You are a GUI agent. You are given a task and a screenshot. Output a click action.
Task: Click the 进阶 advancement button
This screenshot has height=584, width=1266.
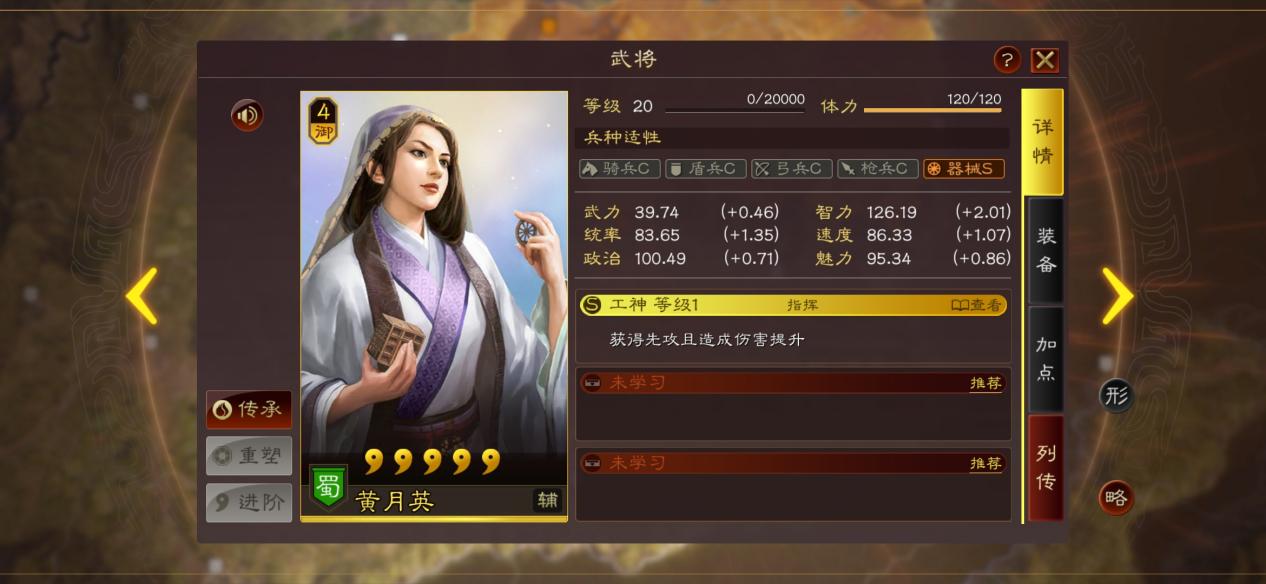coord(249,502)
